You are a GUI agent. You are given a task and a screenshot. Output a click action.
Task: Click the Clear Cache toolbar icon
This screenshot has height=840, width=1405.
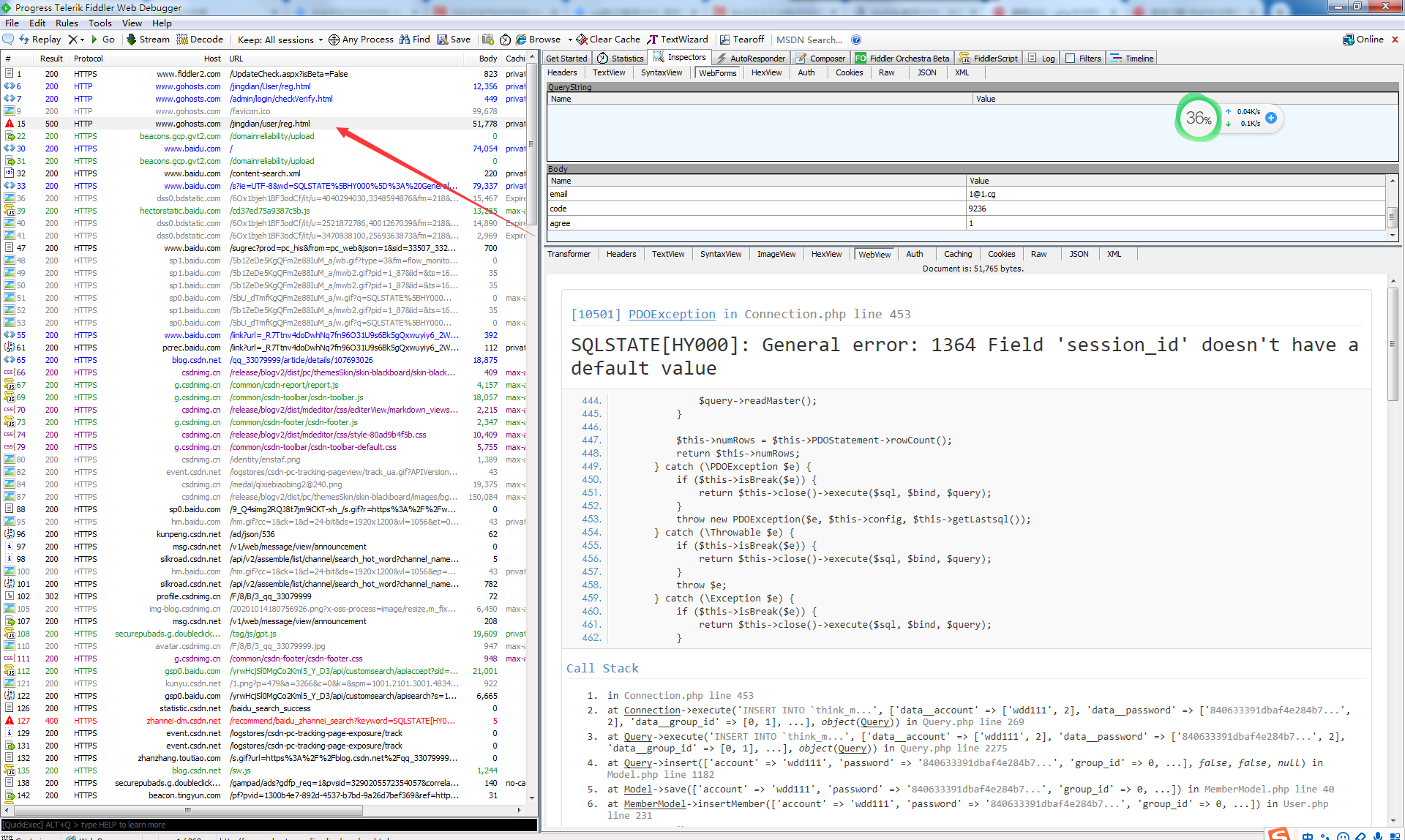click(x=582, y=40)
